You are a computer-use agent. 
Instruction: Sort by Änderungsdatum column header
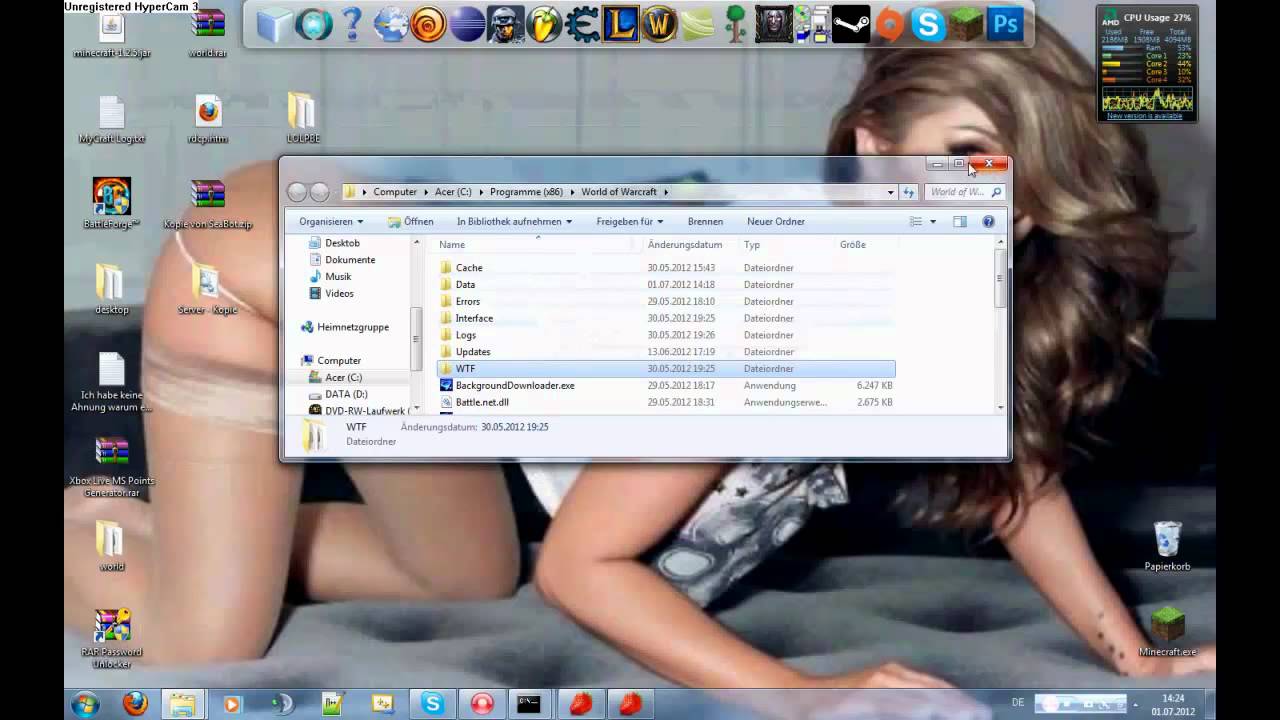(689, 244)
